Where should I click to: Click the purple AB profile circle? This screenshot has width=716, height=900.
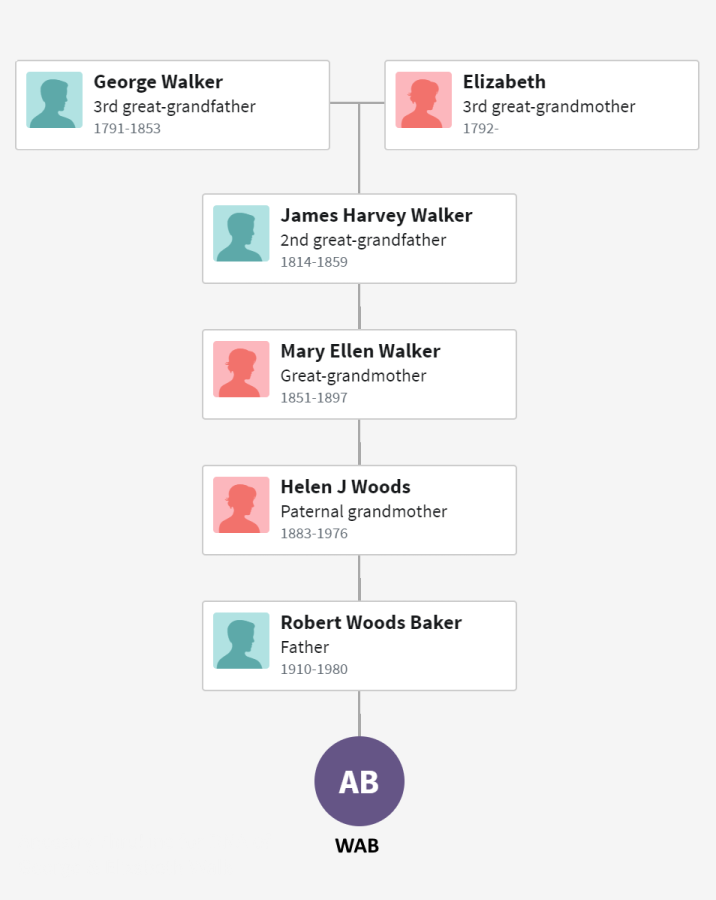359,781
